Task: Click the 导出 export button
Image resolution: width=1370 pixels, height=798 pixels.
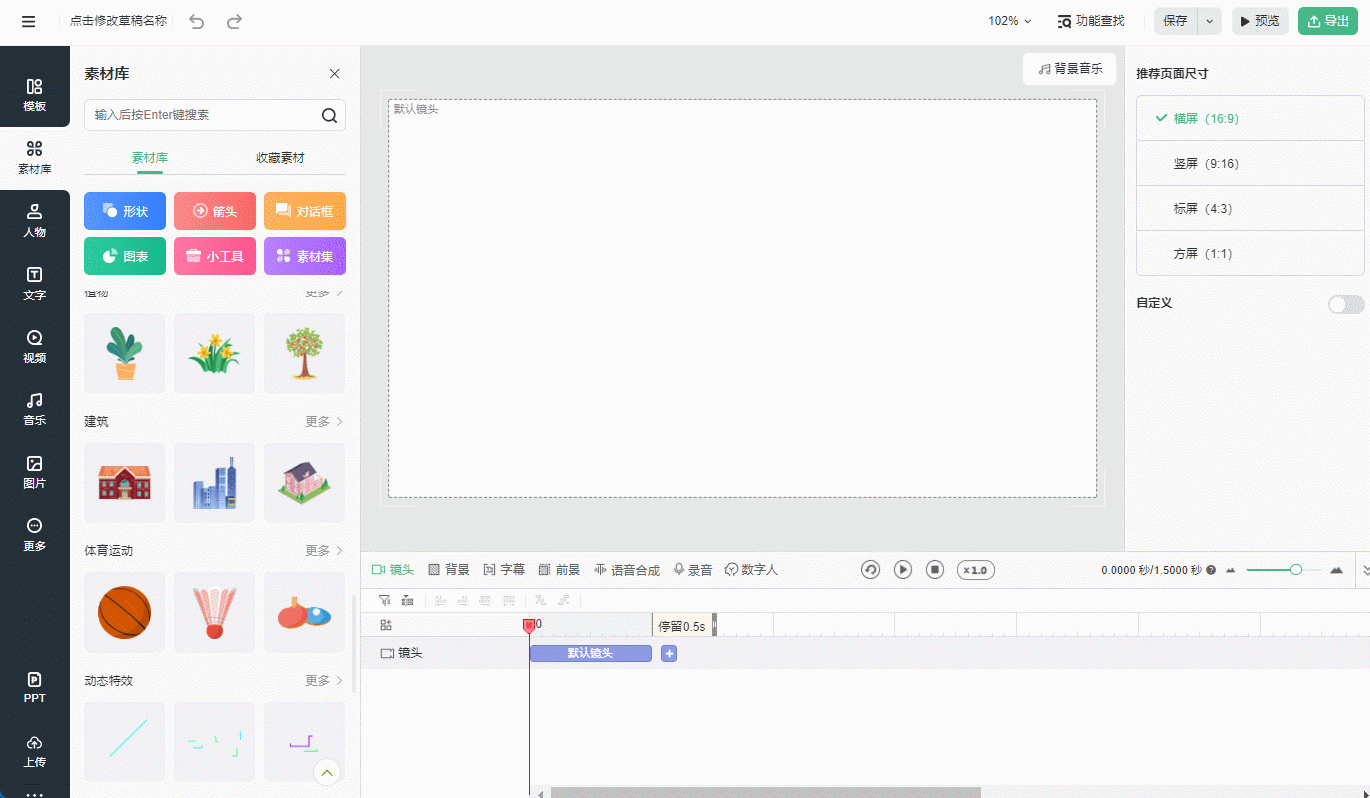Action: [1328, 21]
